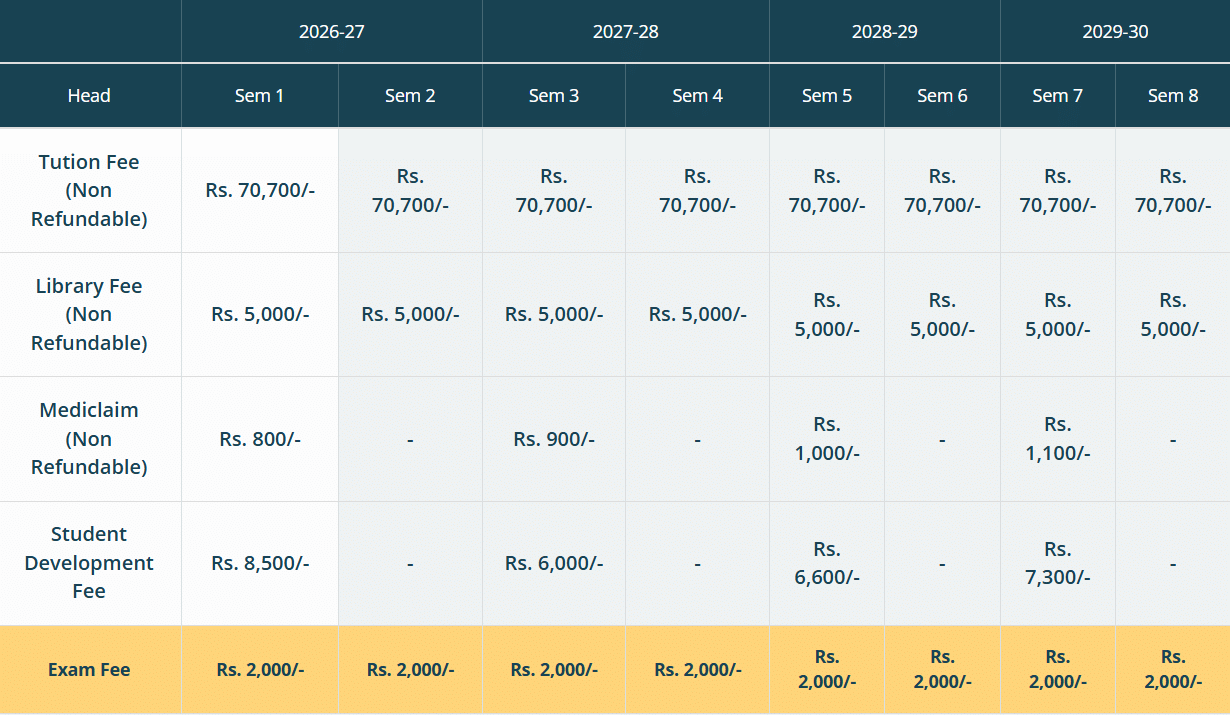Select the Sem 8 column header
Viewport: 1230px width, 715px height.
(1172, 96)
